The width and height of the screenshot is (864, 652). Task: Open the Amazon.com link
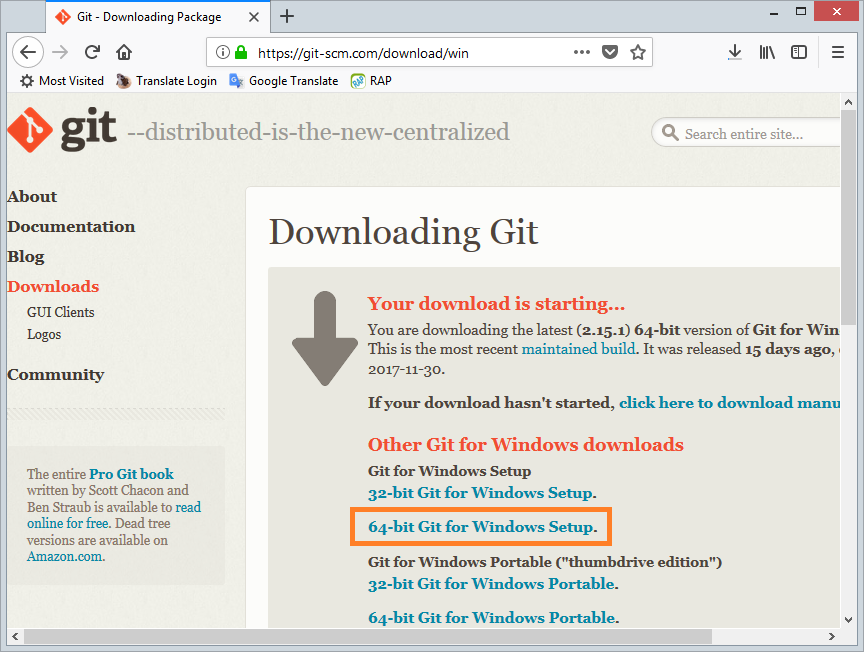(x=64, y=557)
